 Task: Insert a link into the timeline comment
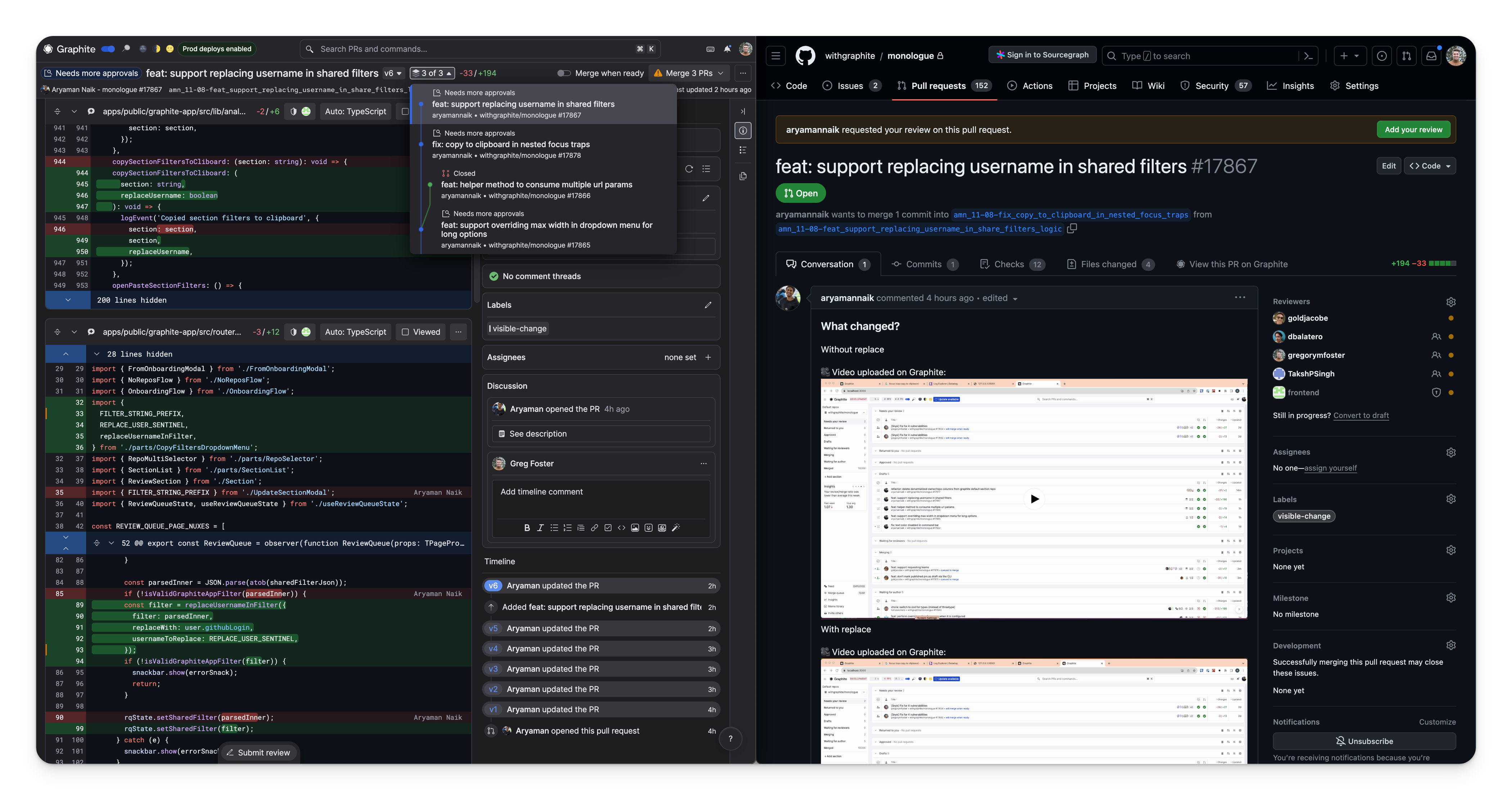tap(594, 528)
